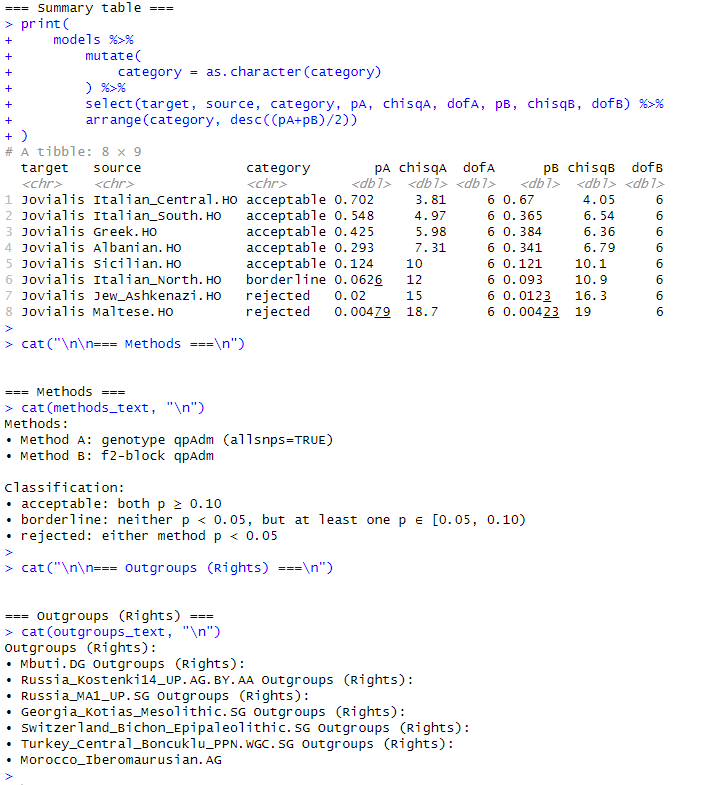The image size is (711, 785).
Task: Select the 'Mbuti.DG' outgroup line
Action: click(125, 664)
